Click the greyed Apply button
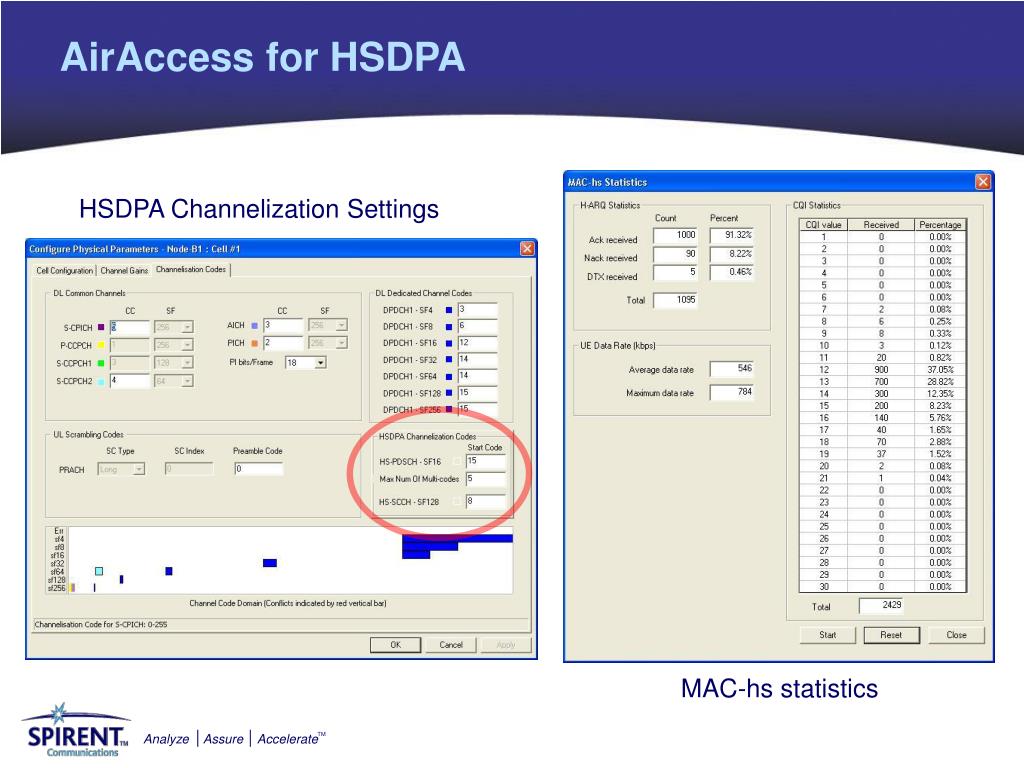The image size is (1024, 768). pos(505,645)
